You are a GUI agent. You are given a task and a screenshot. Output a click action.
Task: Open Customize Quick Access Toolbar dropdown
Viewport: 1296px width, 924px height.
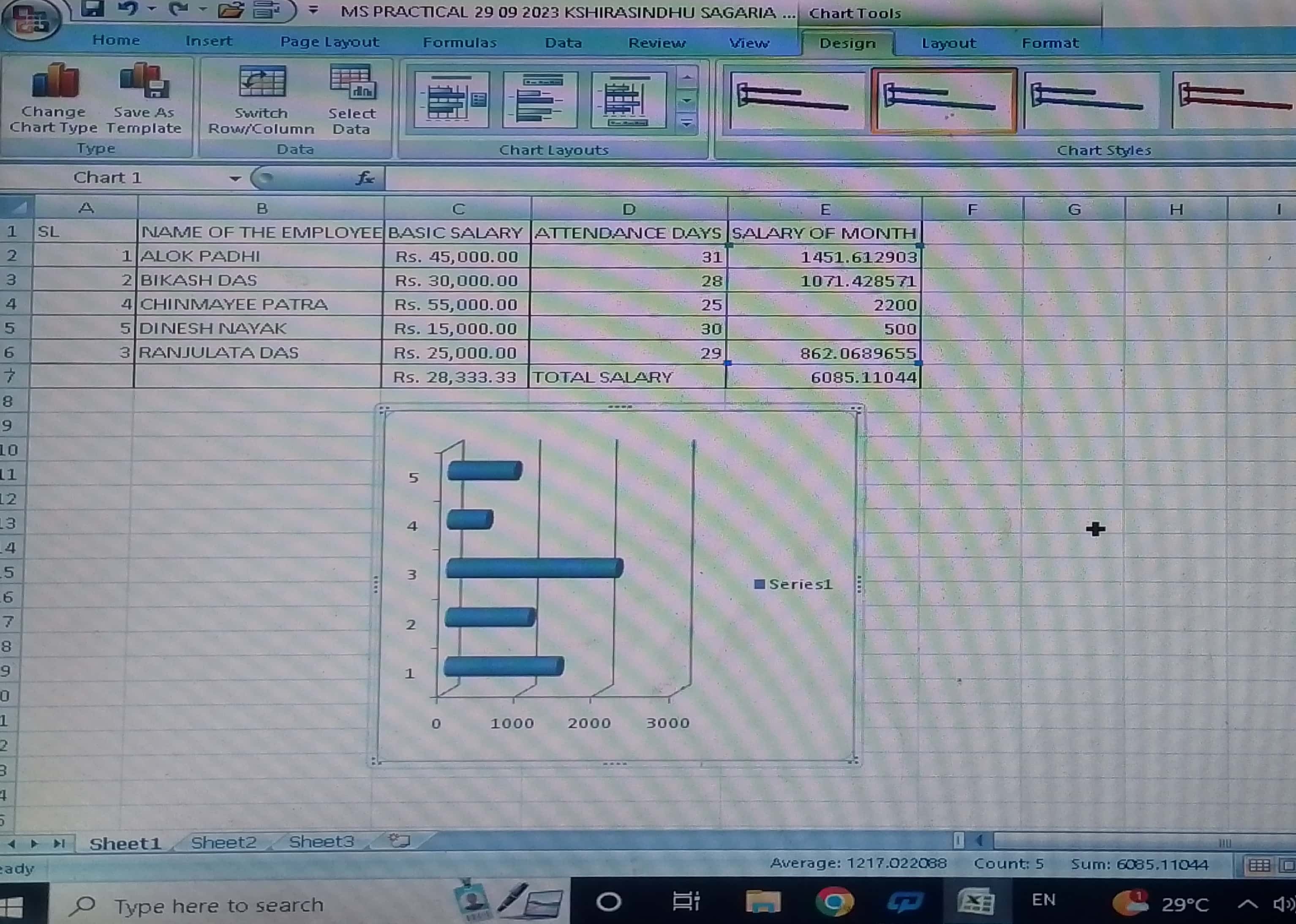tap(313, 10)
